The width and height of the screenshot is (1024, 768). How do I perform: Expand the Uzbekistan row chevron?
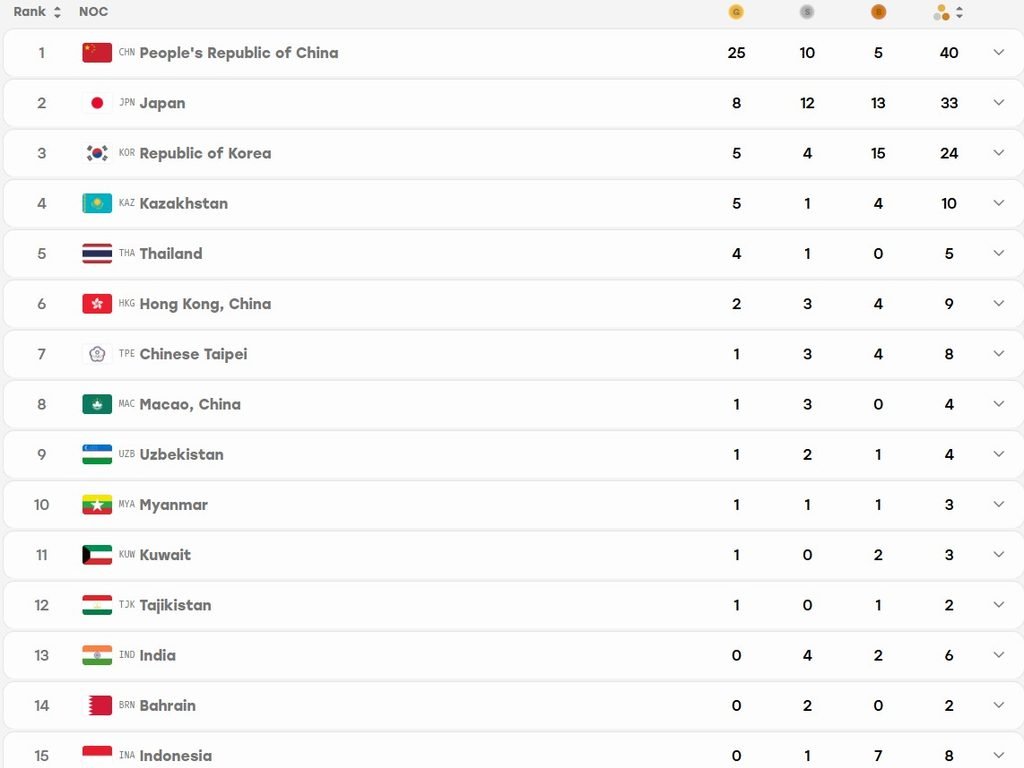coord(999,454)
